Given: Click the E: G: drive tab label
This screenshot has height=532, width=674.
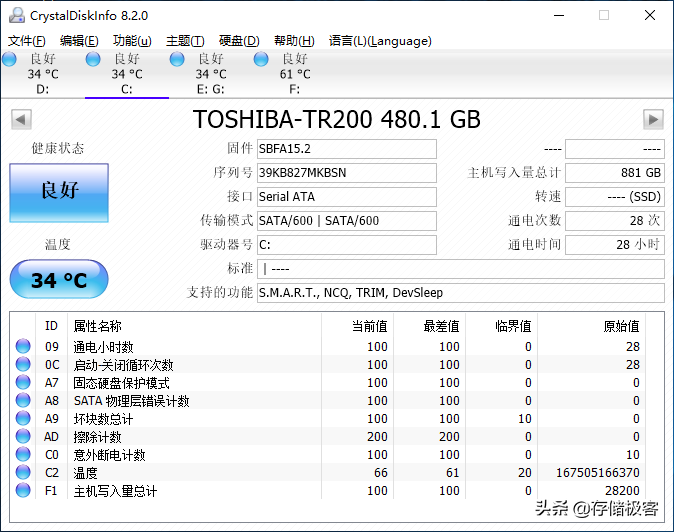Looking at the screenshot, I should coord(211,89).
